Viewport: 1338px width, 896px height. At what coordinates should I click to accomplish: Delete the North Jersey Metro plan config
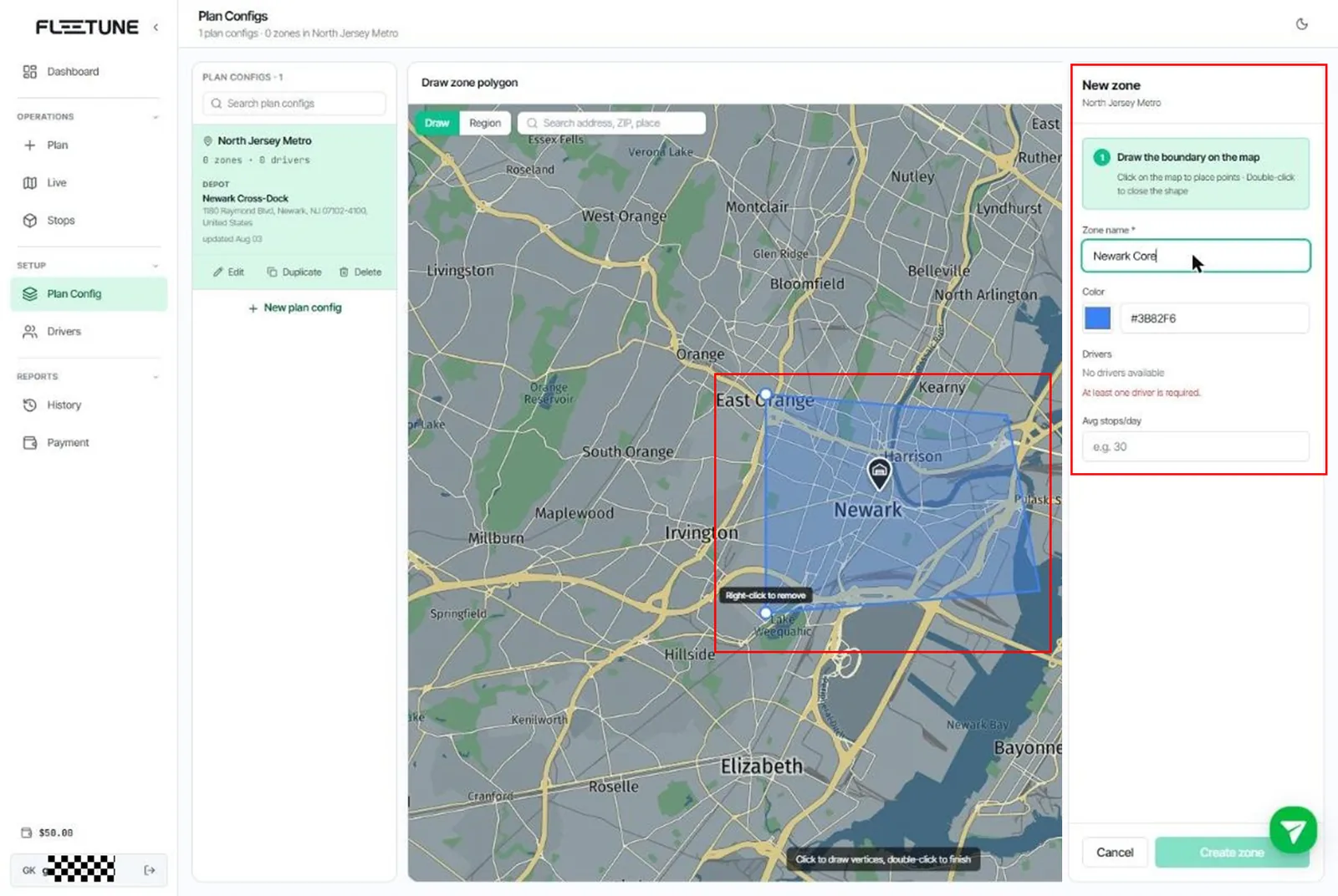360,272
